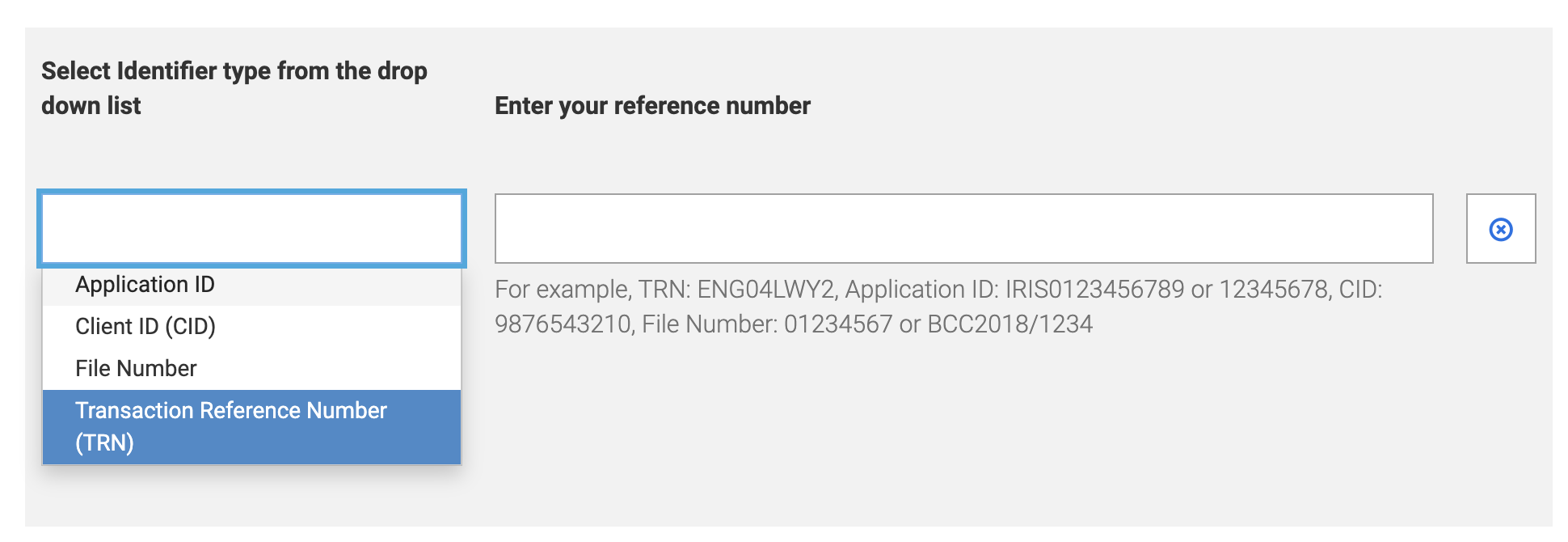This screenshot has height=542, width=1568.
Task: Clear the row with the circled X icon
Action: 1501,229
